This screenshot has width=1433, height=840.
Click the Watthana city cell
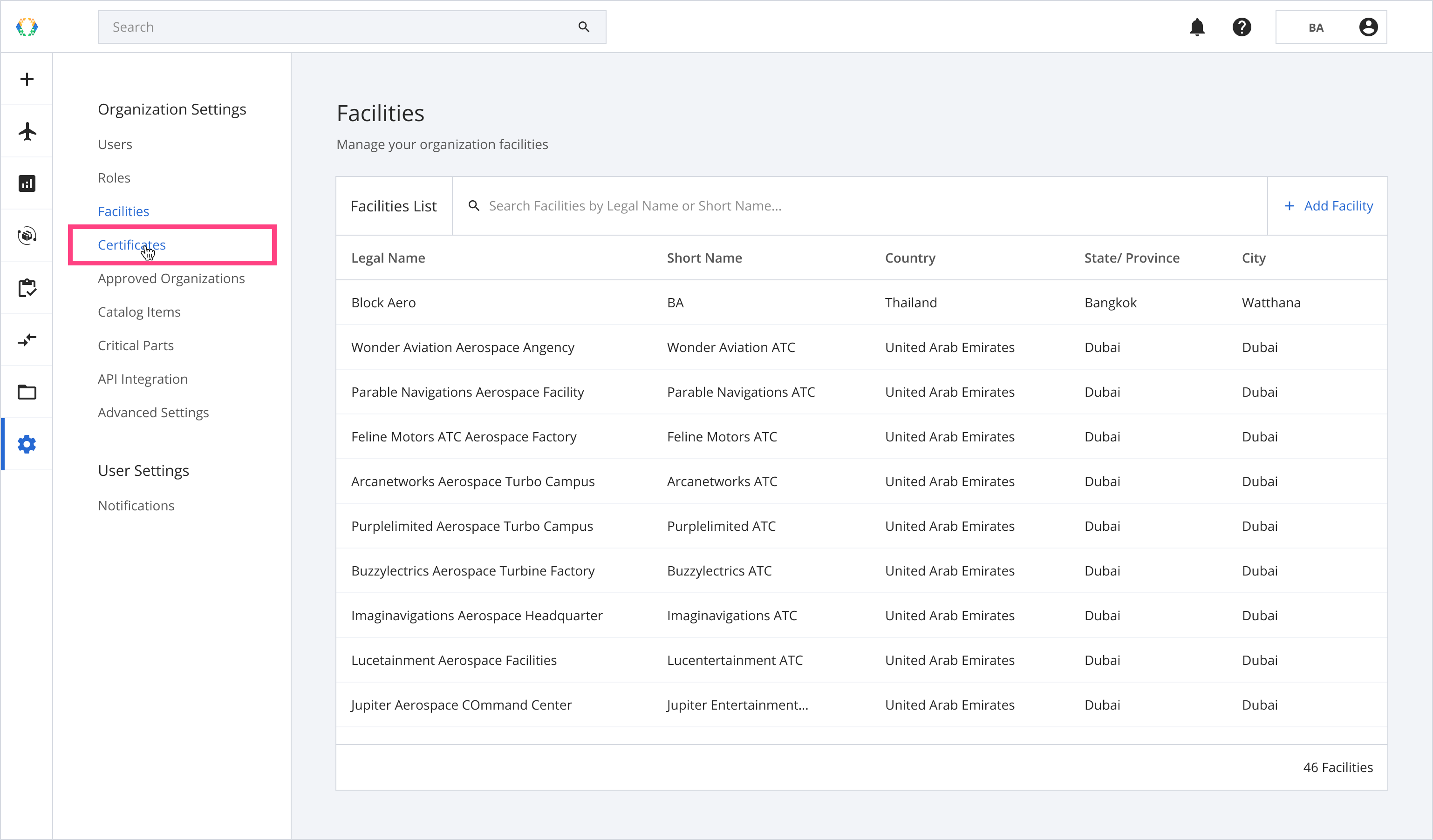pos(1271,302)
